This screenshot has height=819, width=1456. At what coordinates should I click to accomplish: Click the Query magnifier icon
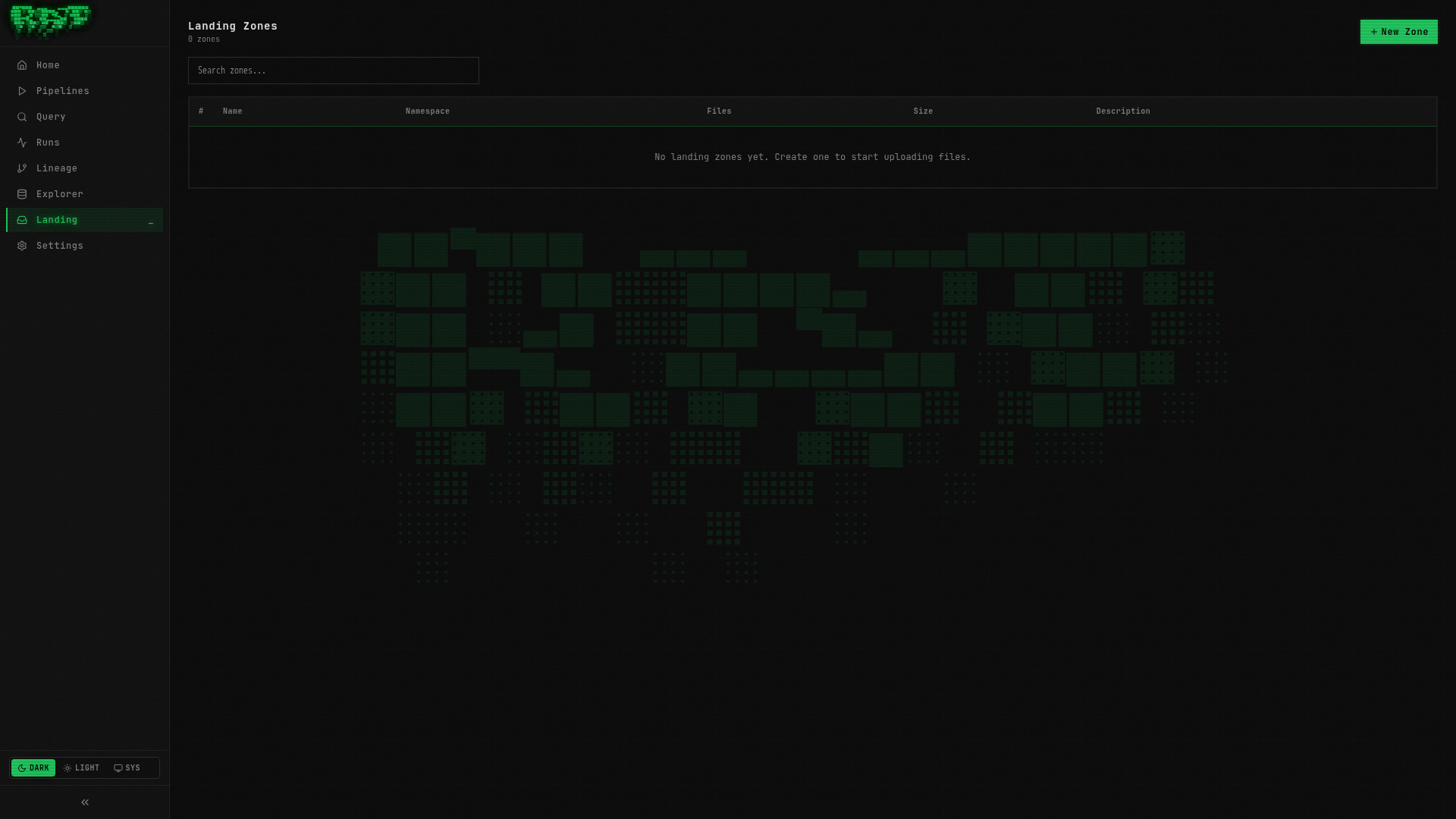[x=22, y=117]
